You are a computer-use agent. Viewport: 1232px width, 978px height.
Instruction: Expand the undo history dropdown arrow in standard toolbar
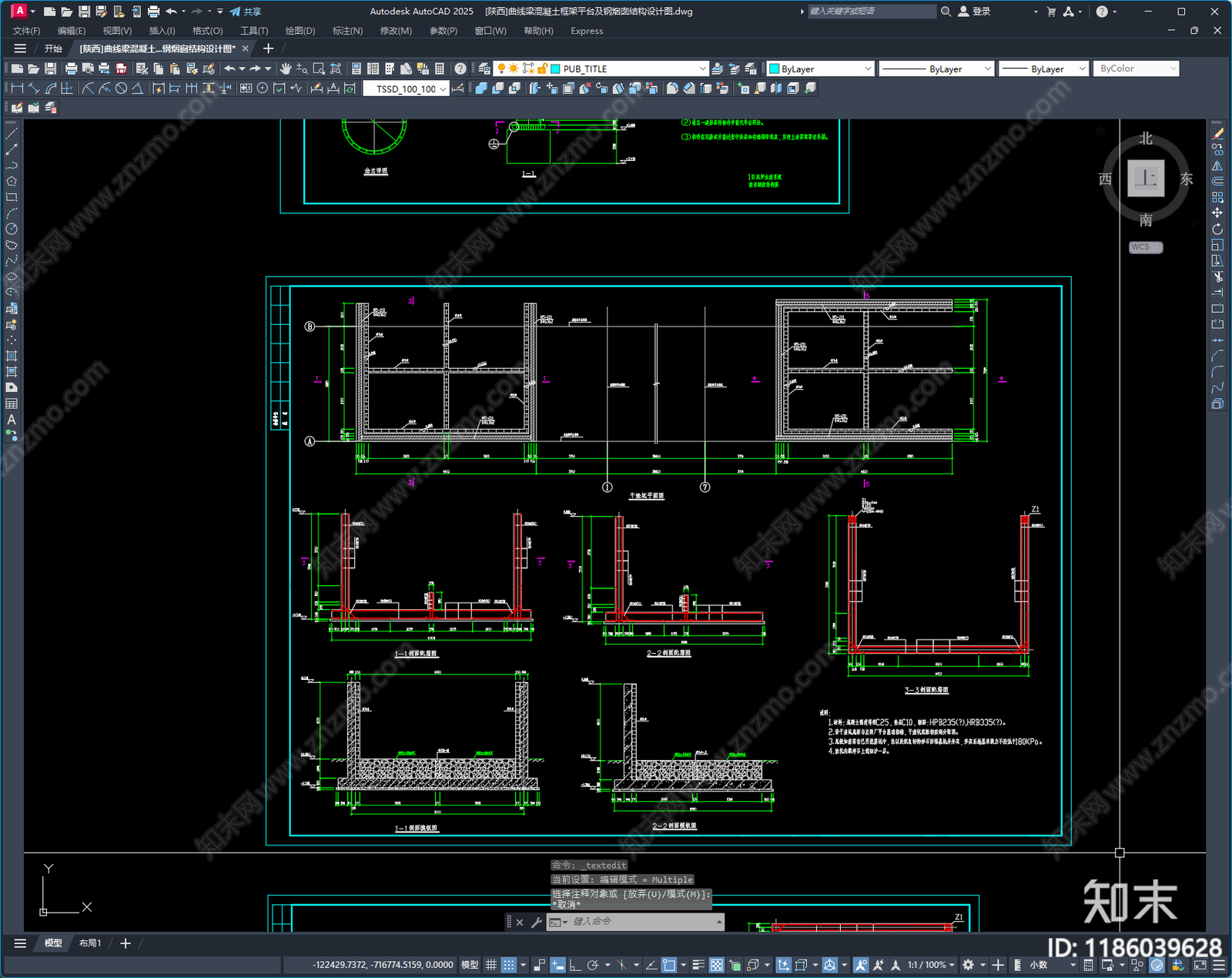(242, 69)
